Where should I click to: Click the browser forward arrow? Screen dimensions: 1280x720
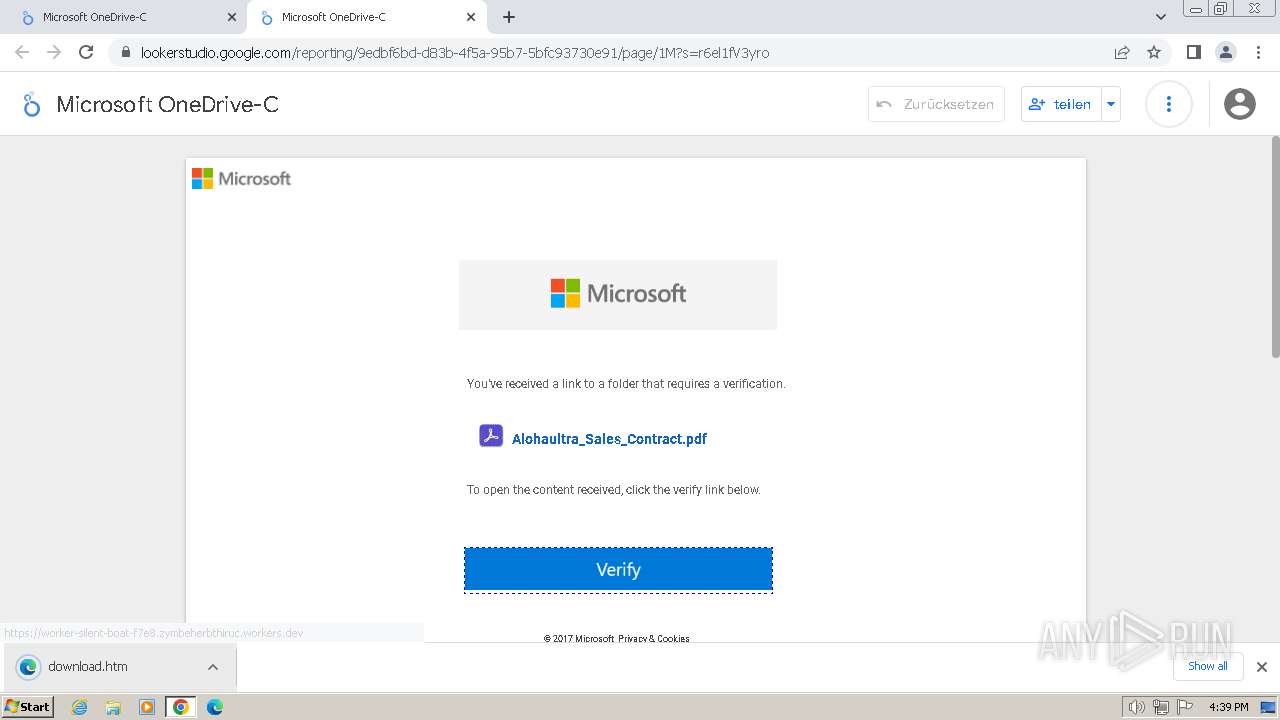(54, 52)
